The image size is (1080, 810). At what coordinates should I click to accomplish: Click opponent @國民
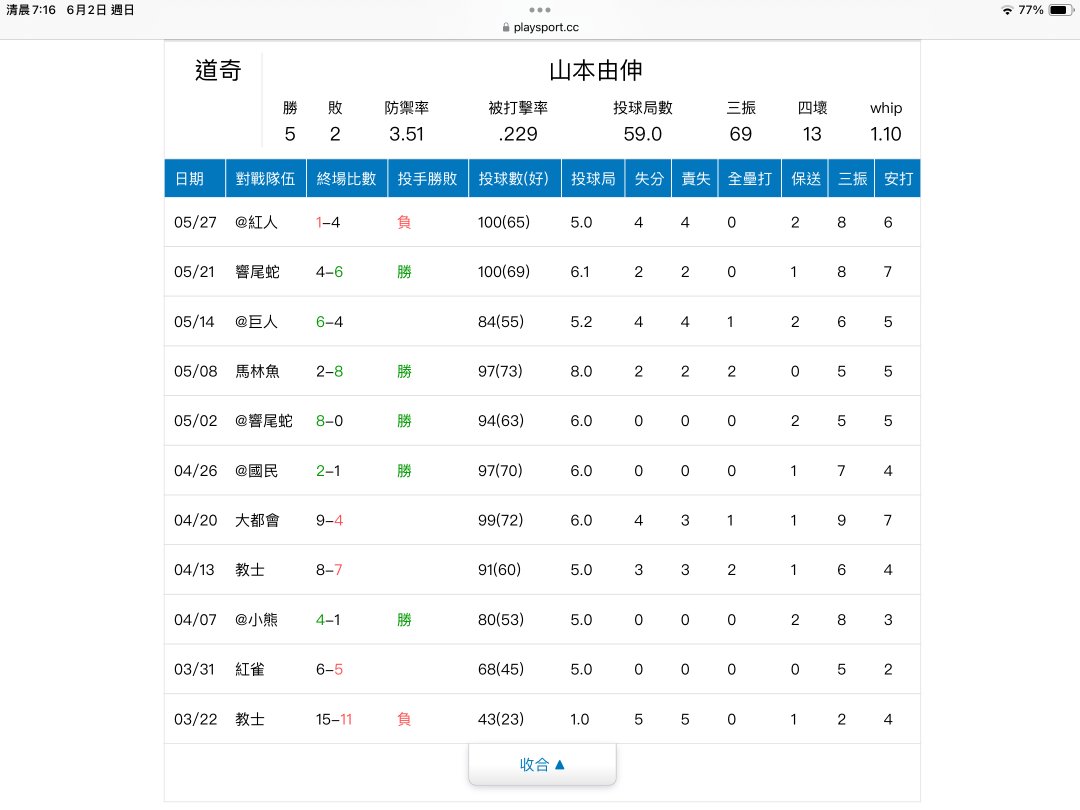(256, 471)
